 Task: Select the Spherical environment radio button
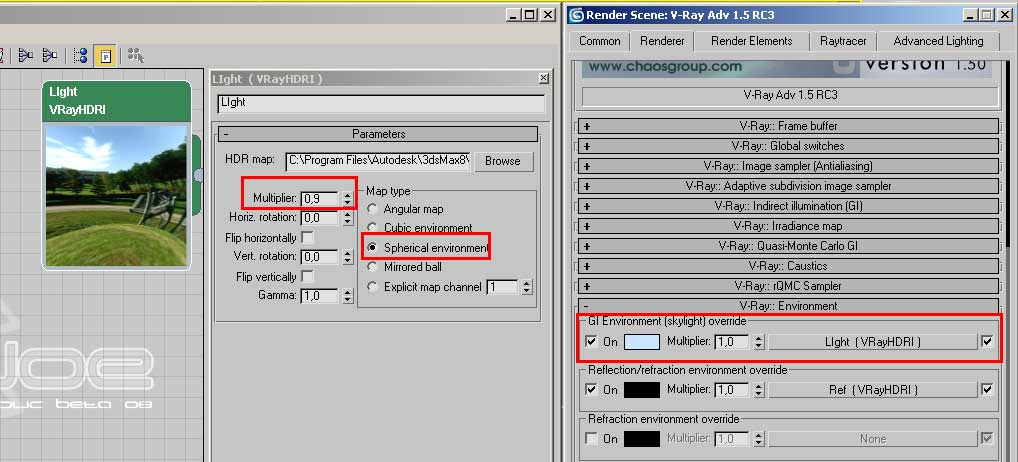point(373,247)
